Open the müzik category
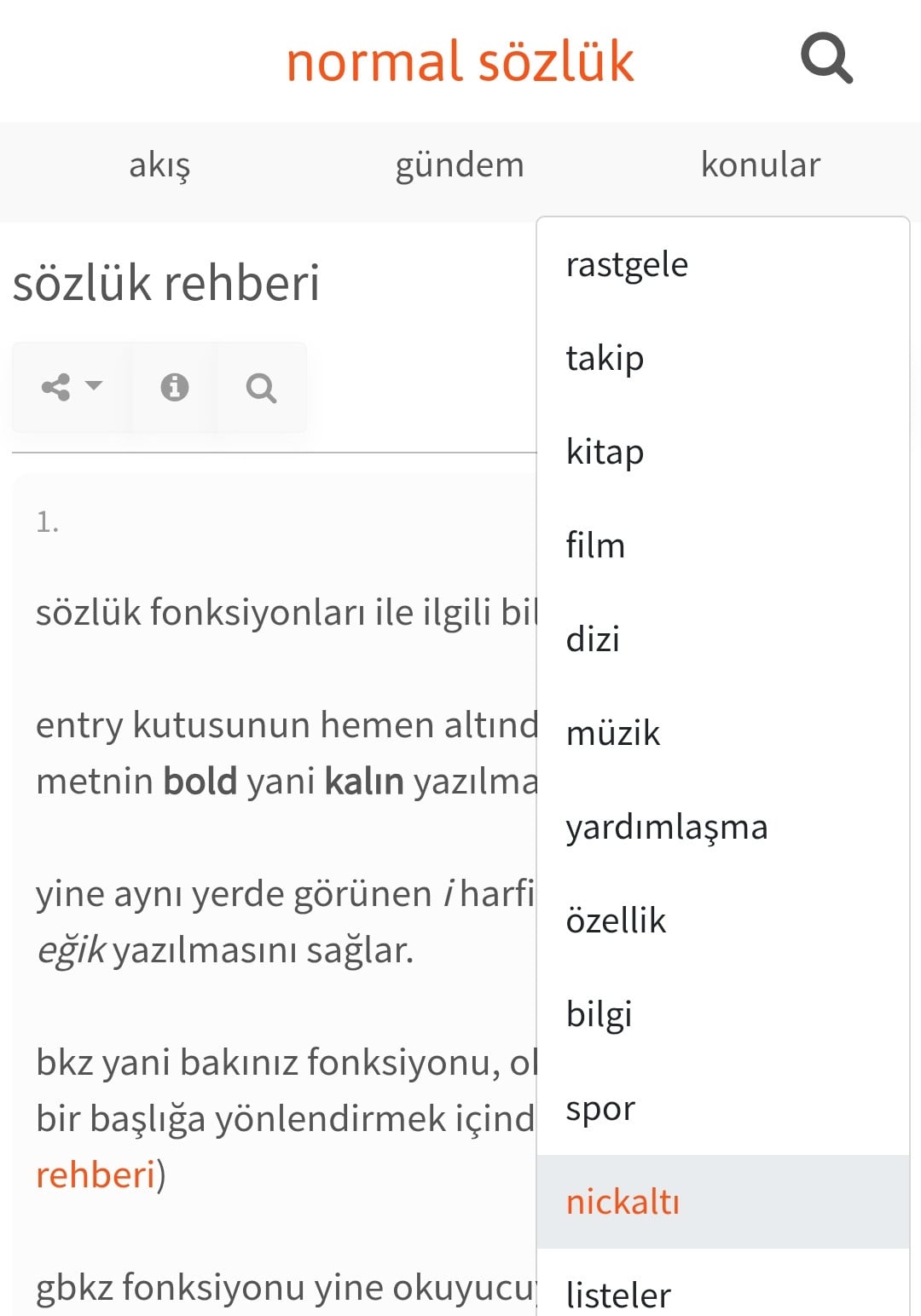The image size is (921, 1316). coord(723,733)
